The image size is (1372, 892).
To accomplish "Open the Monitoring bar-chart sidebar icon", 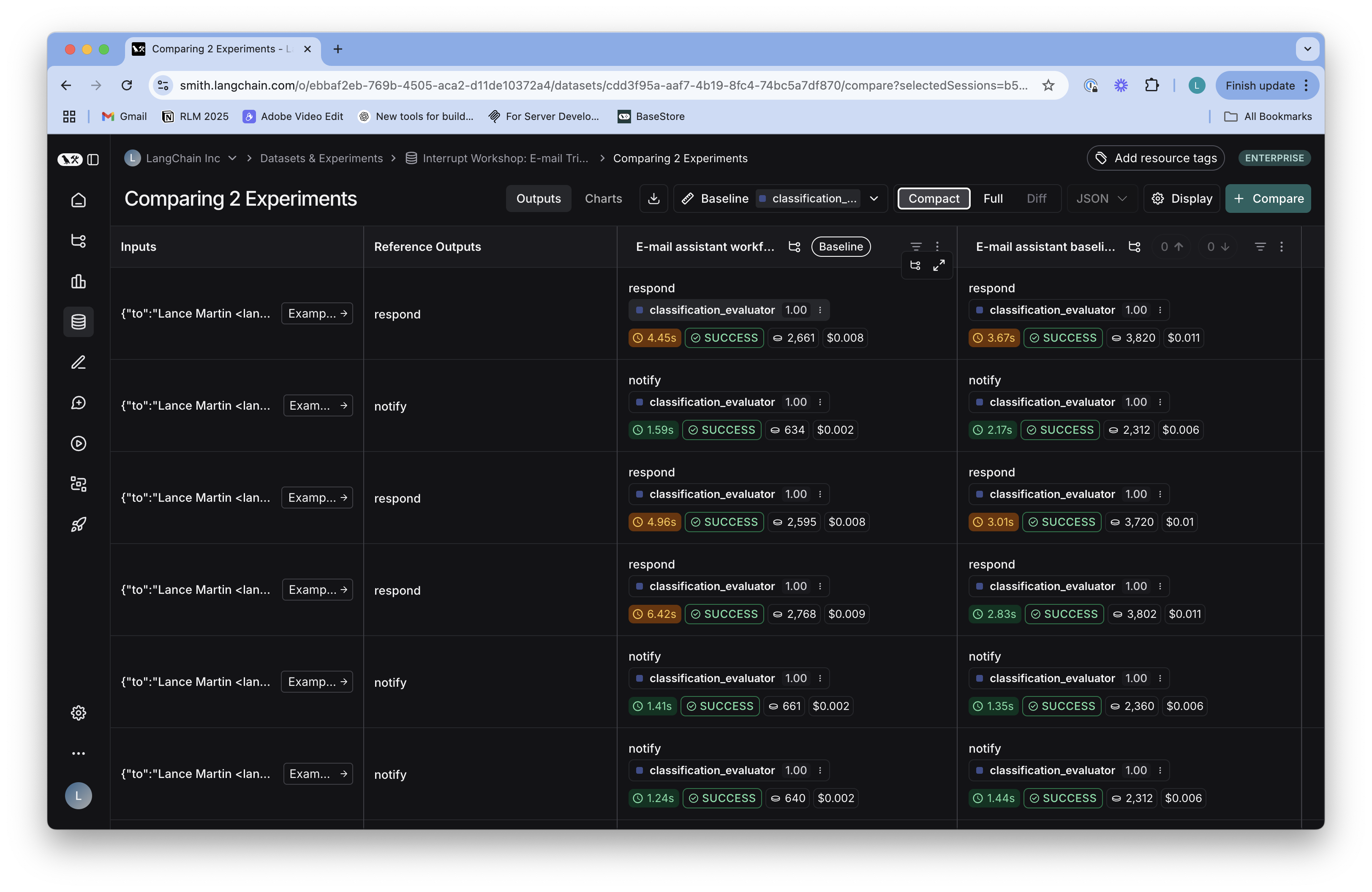I will point(79,281).
